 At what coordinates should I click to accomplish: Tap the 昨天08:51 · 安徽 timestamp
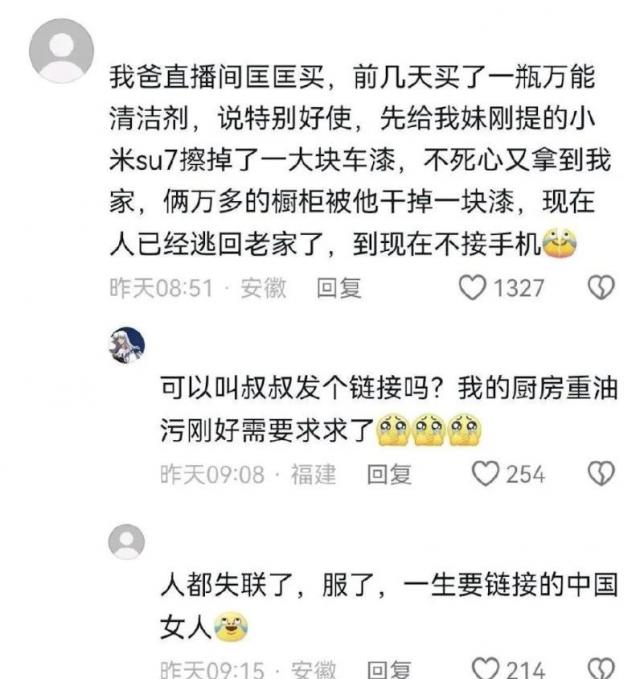[x=198, y=288]
